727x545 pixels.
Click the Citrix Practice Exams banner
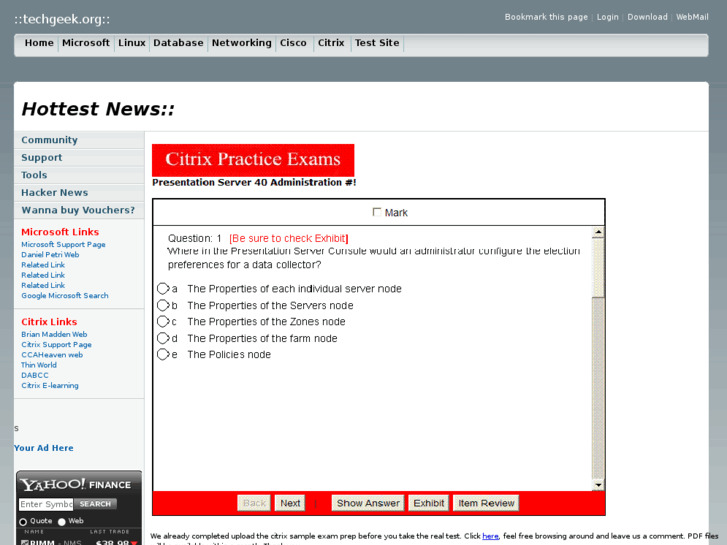pos(253,160)
